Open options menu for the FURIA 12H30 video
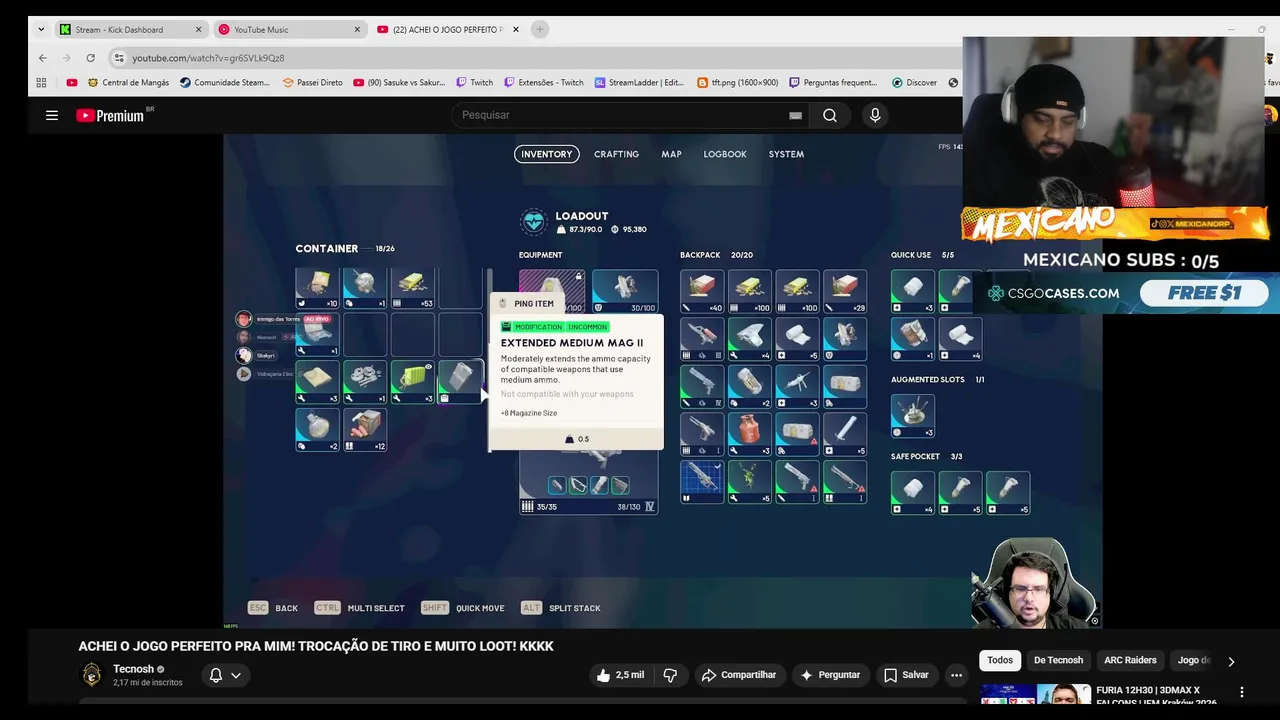The height and width of the screenshot is (720, 1280). point(1242,692)
